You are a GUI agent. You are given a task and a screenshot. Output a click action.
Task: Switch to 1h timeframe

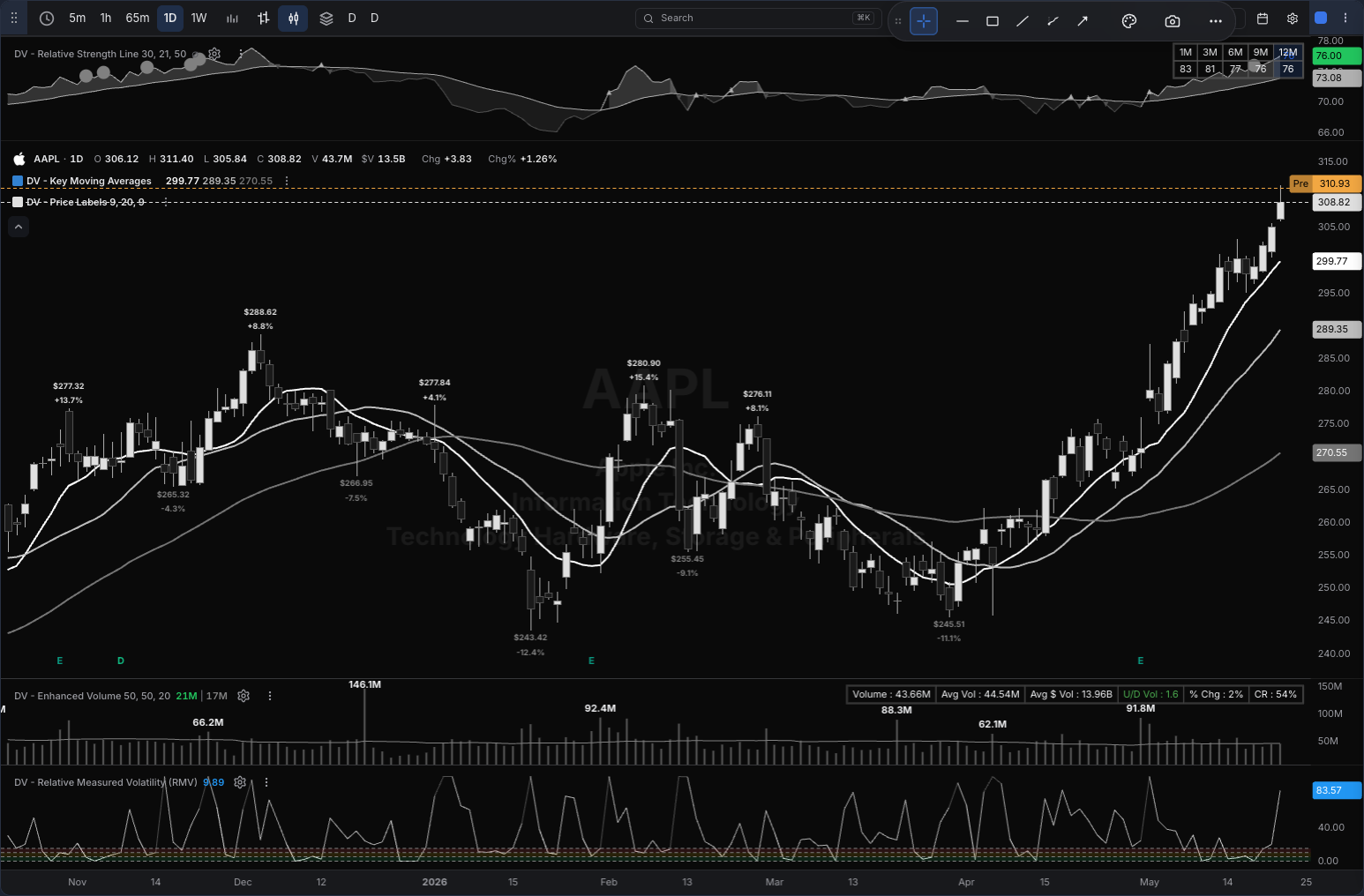[x=106, y=18]
